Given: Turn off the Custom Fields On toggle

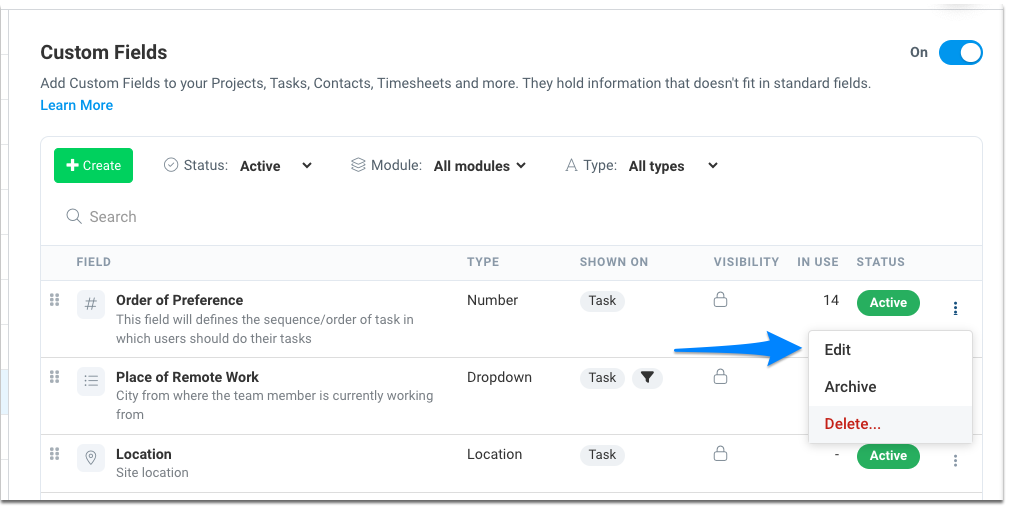Looking at the screenshot, I should click(x=960, y=53).
